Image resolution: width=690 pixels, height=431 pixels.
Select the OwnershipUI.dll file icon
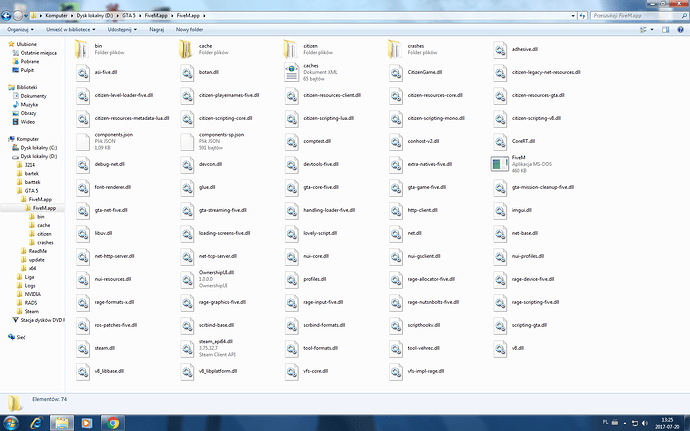pos(187,279)
